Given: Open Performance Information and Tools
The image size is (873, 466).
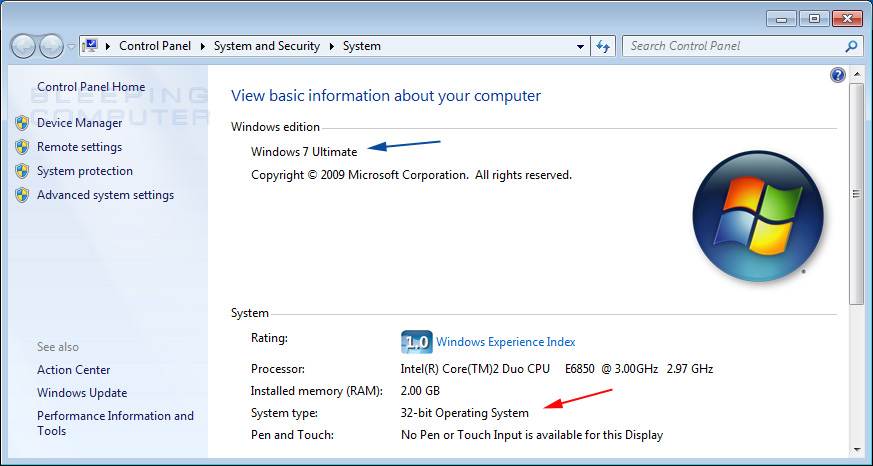Looking at the screenshot, I should (x=115, y=423).
